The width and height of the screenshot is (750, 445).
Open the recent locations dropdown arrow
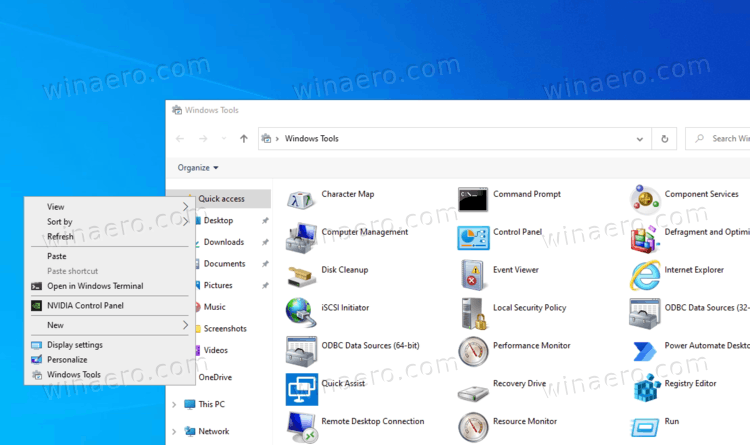coord(223,139)
